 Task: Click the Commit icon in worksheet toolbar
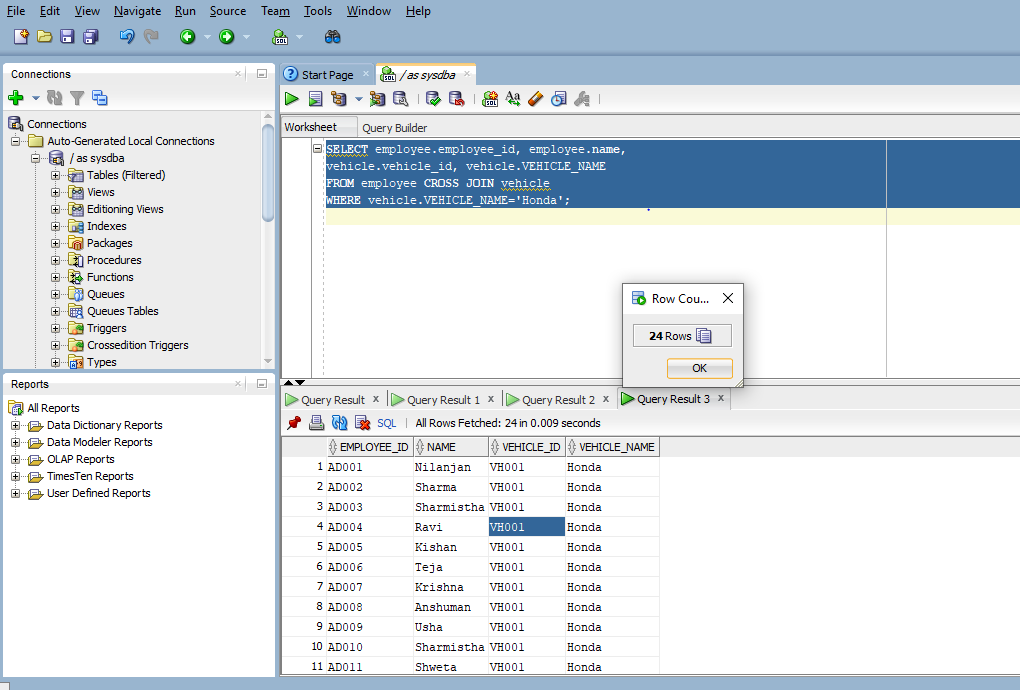(433, 99)
